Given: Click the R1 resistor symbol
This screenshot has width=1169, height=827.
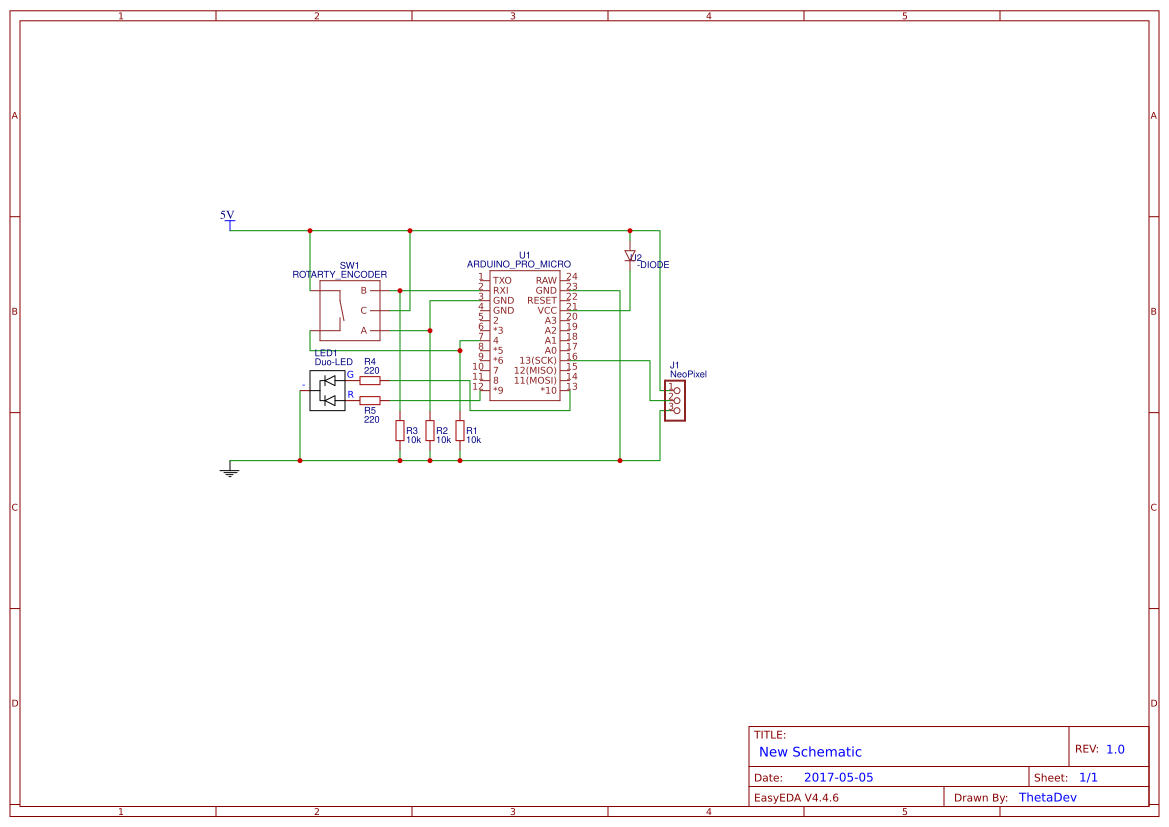Looking at the screenshot, I should click(460, 430).
